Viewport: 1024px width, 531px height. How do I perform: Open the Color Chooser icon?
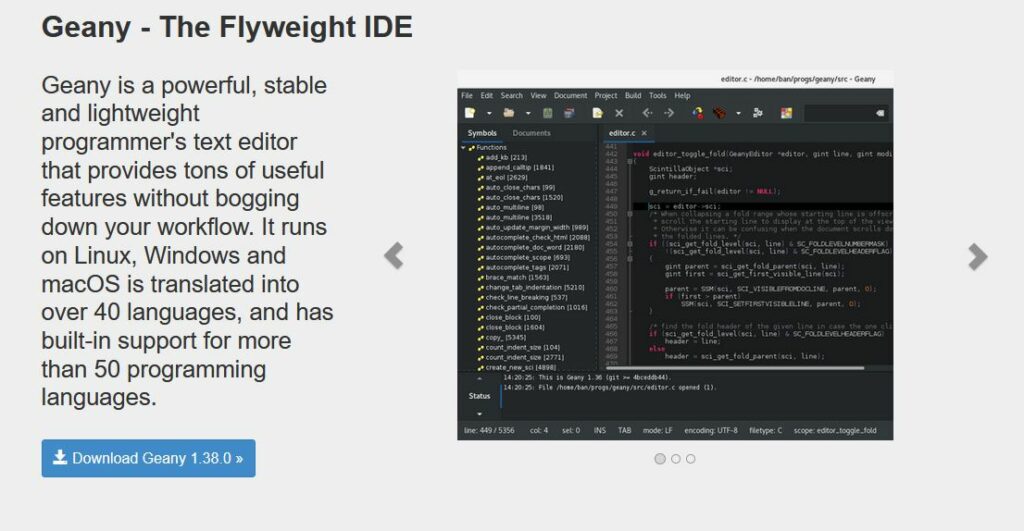coord(786,113)
